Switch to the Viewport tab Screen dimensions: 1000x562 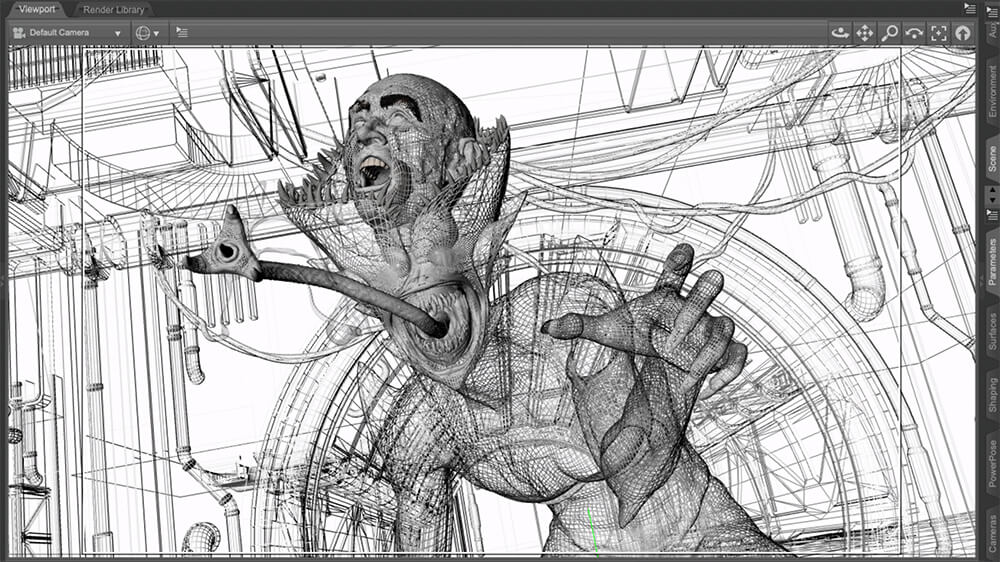[37, 9]
